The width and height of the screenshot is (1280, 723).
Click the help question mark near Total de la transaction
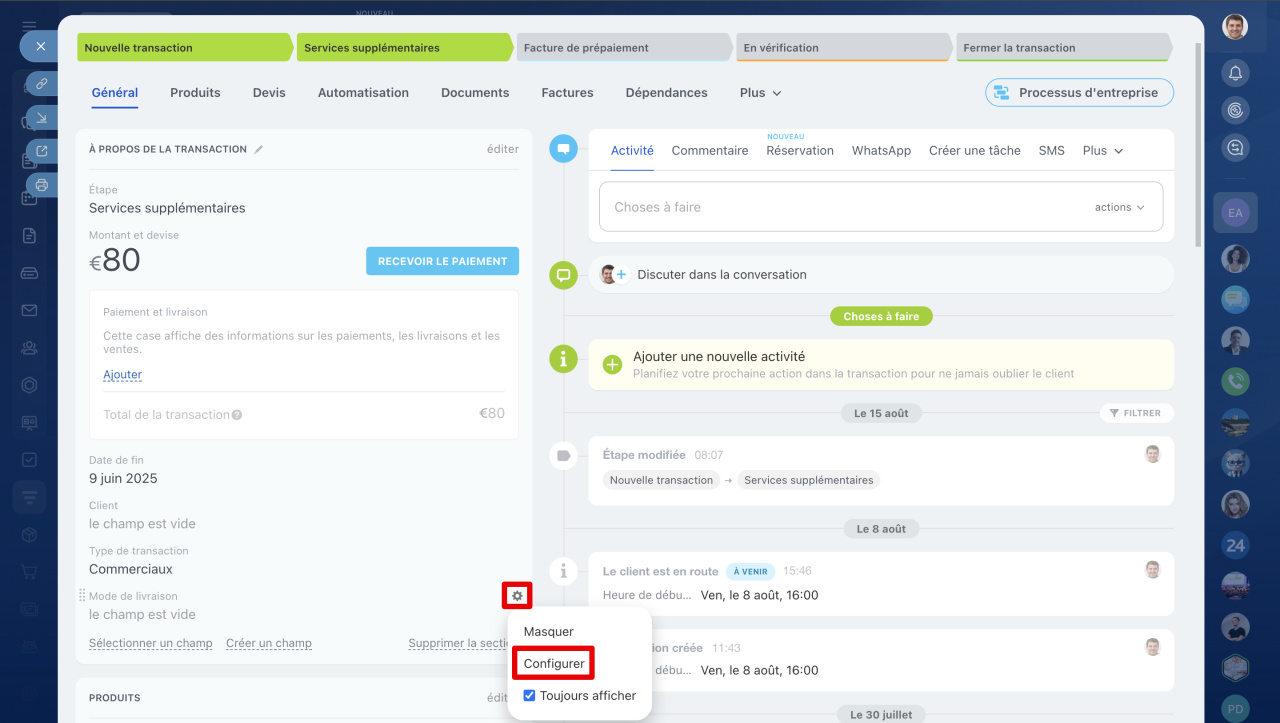pyautogui.click(x=237, y=415)
